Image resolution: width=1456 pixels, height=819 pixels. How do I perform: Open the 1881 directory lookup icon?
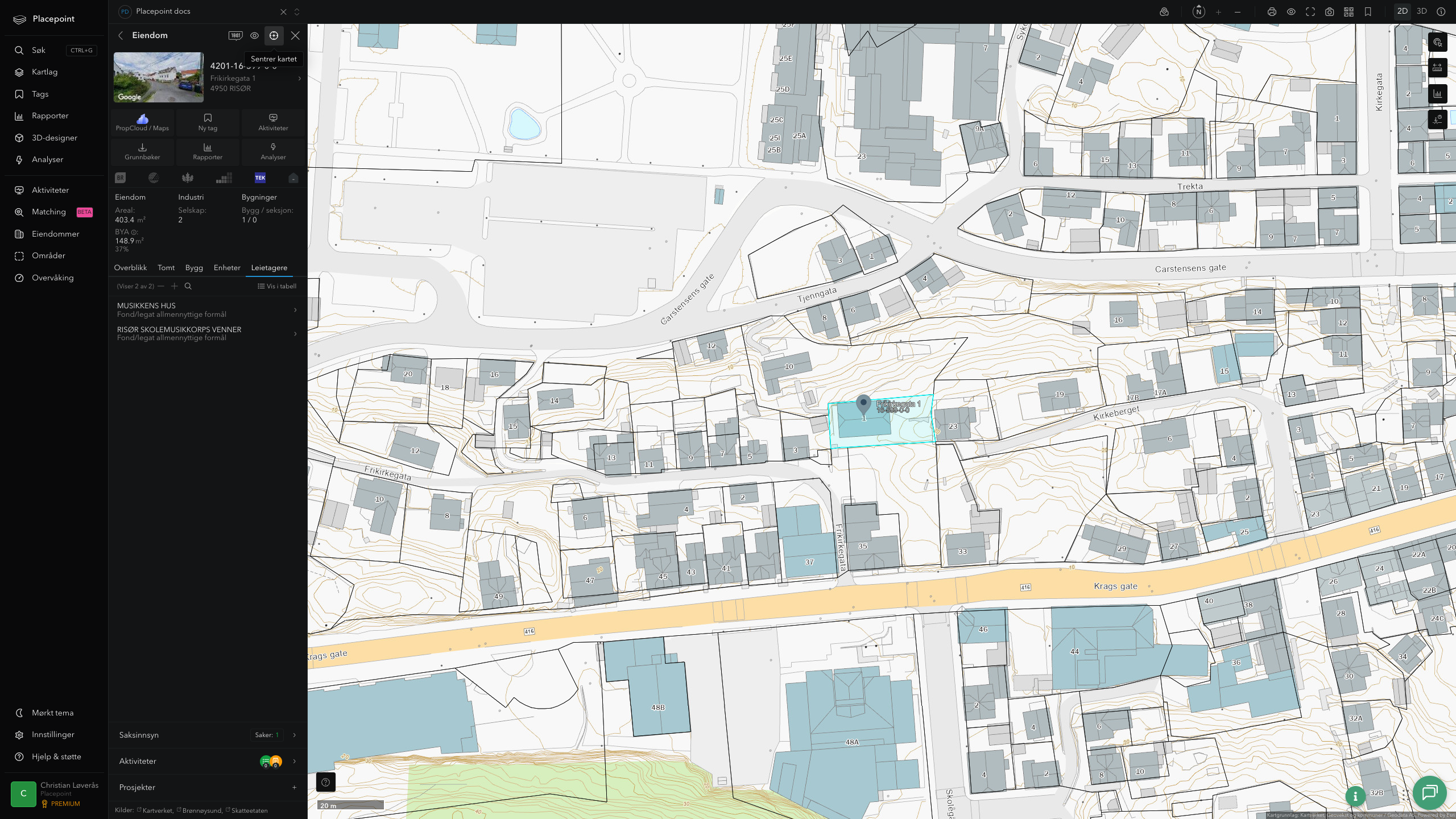pyautogui.click(x=235, y=35)
